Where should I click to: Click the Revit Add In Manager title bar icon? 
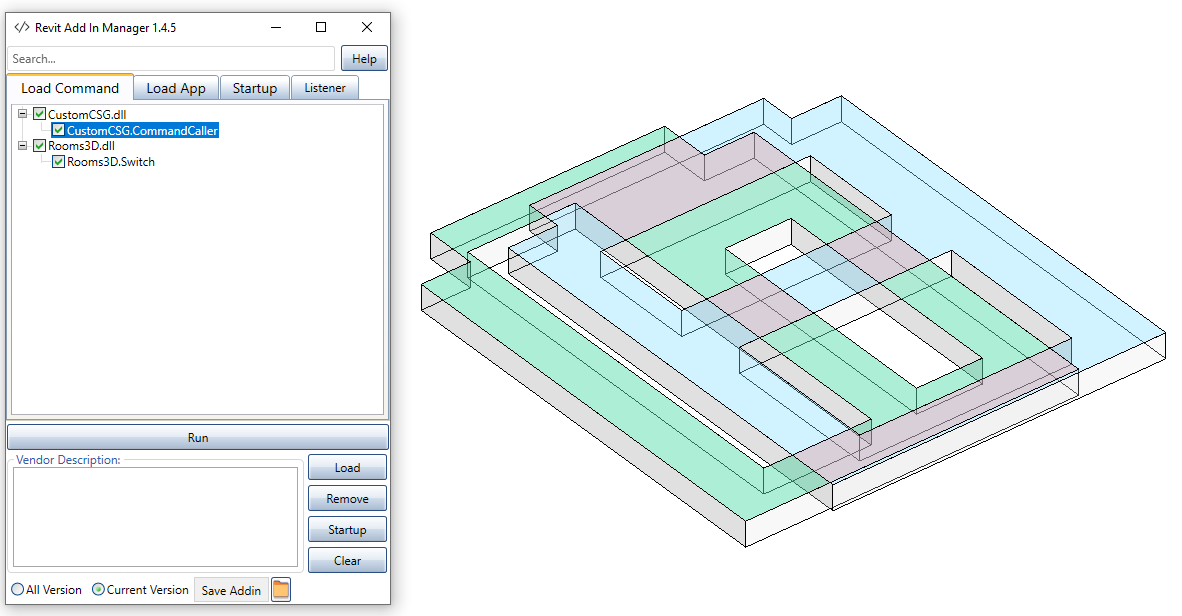coord(22,28)
